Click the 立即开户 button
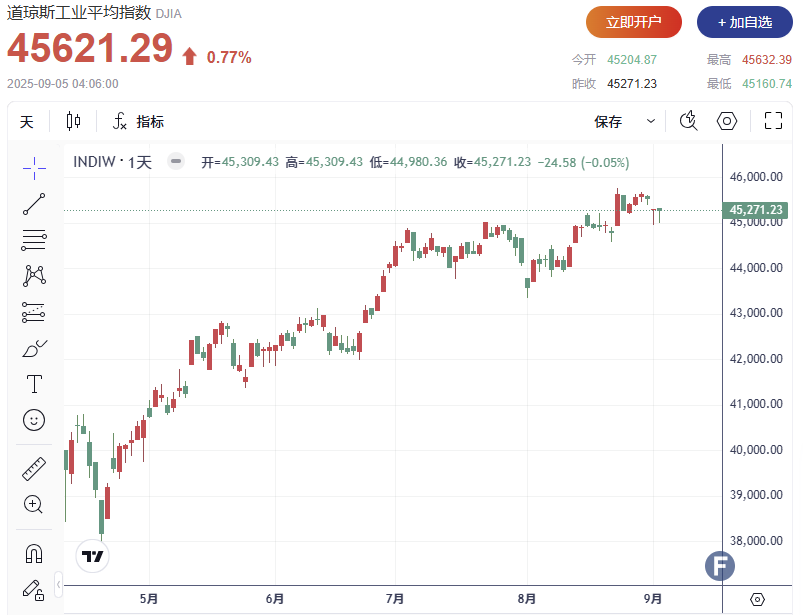803x615 pixels. [634, 21]
